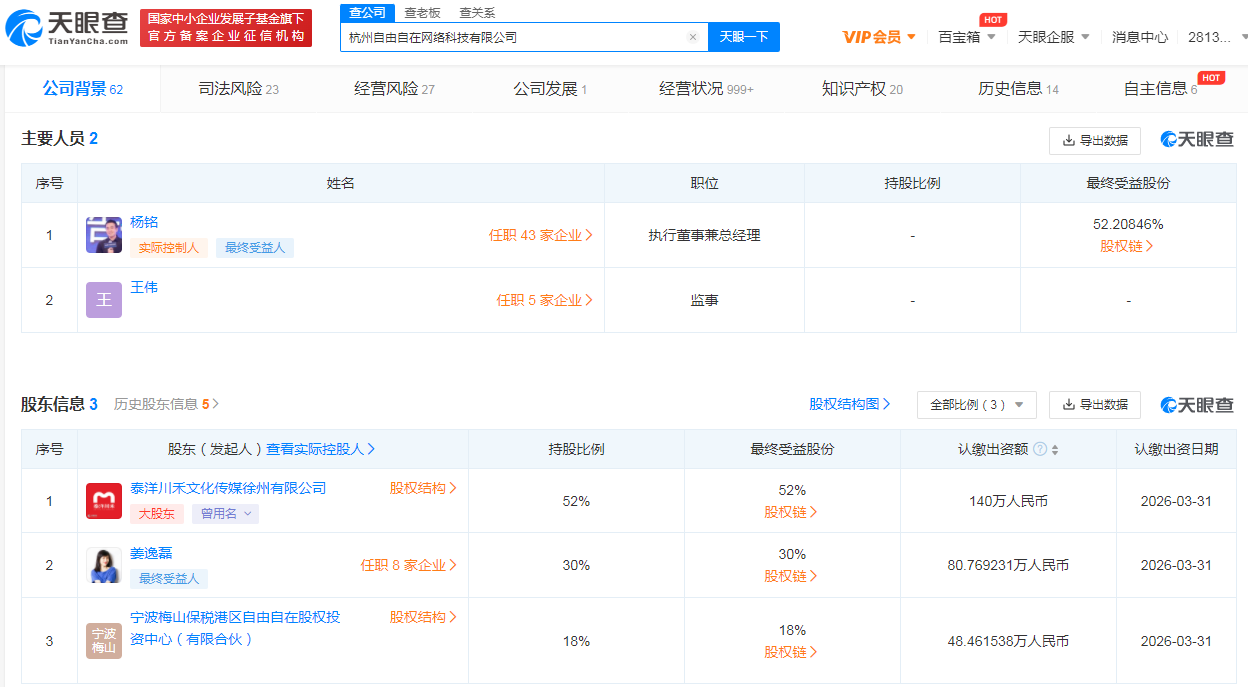Click 查看实际控股人 link
Image resolution: width=1248 pixels, height=687 pixels.
(321, 449)
